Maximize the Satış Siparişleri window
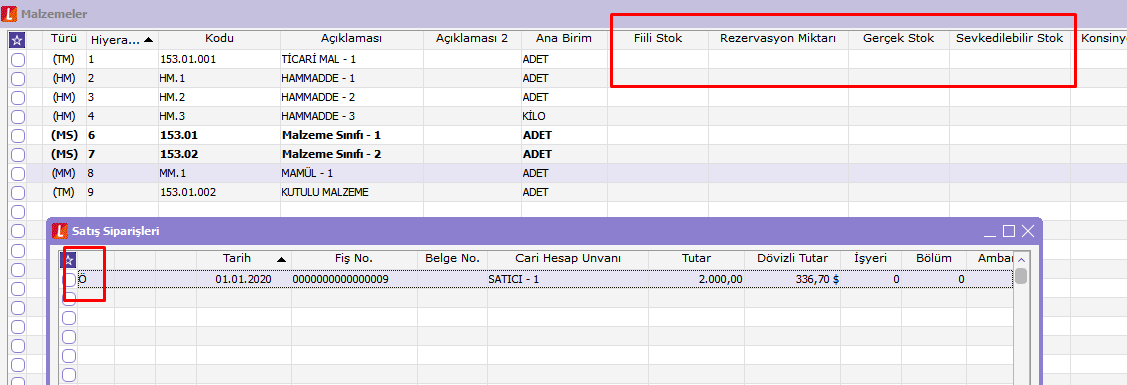Image resolution: width=1127 pixels, height=385 pixels. click(x=1008, y=231)
